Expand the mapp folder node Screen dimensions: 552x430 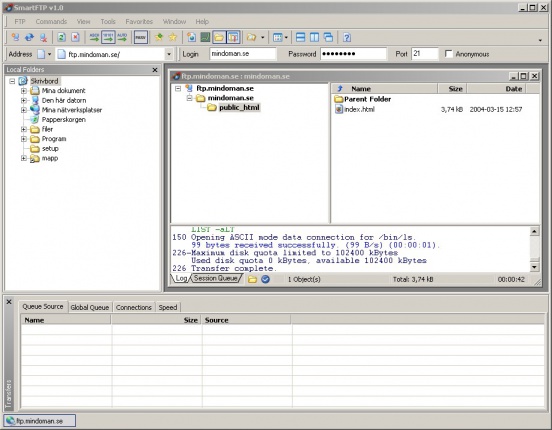(24, 158)
